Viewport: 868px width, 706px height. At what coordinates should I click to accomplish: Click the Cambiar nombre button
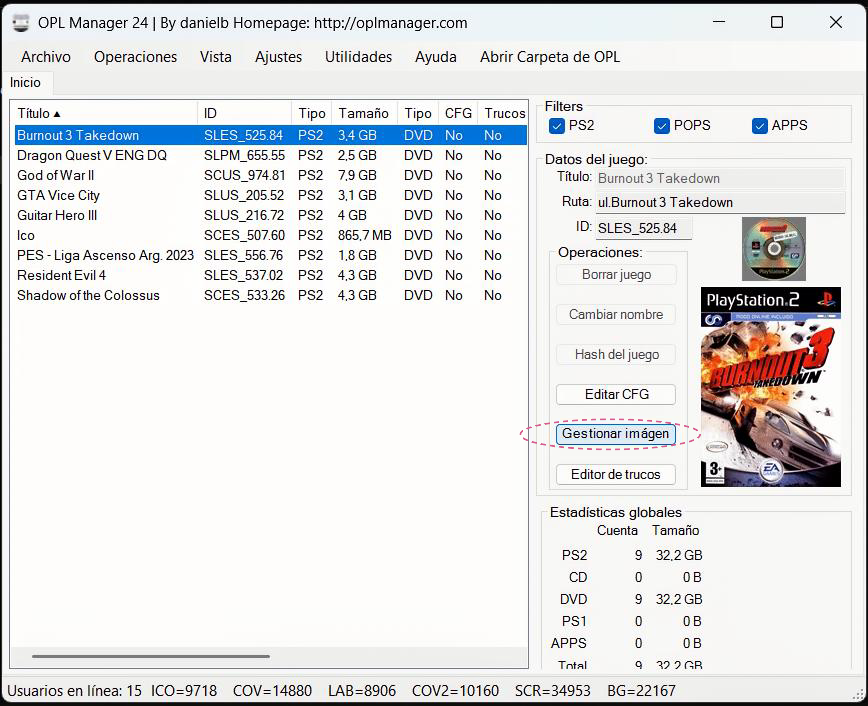coord(615,314)
